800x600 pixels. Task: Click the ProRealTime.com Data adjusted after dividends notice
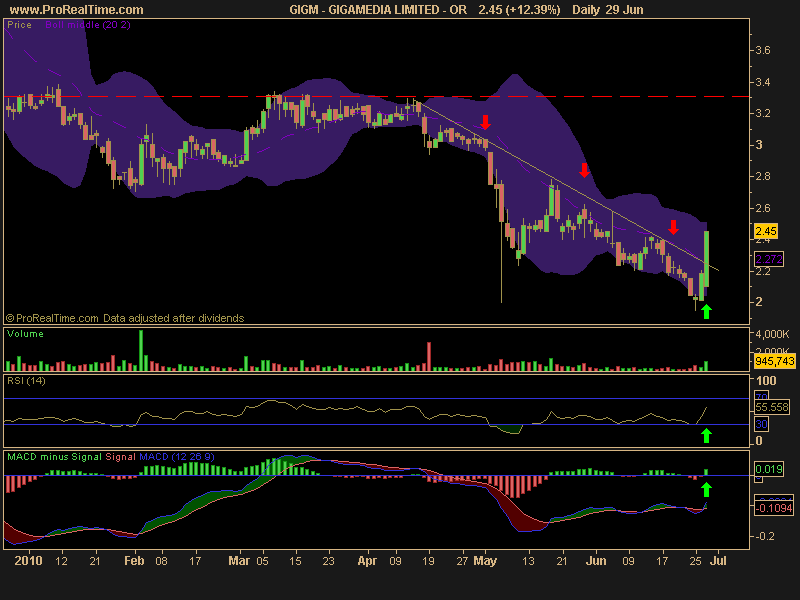coord(125,318)
